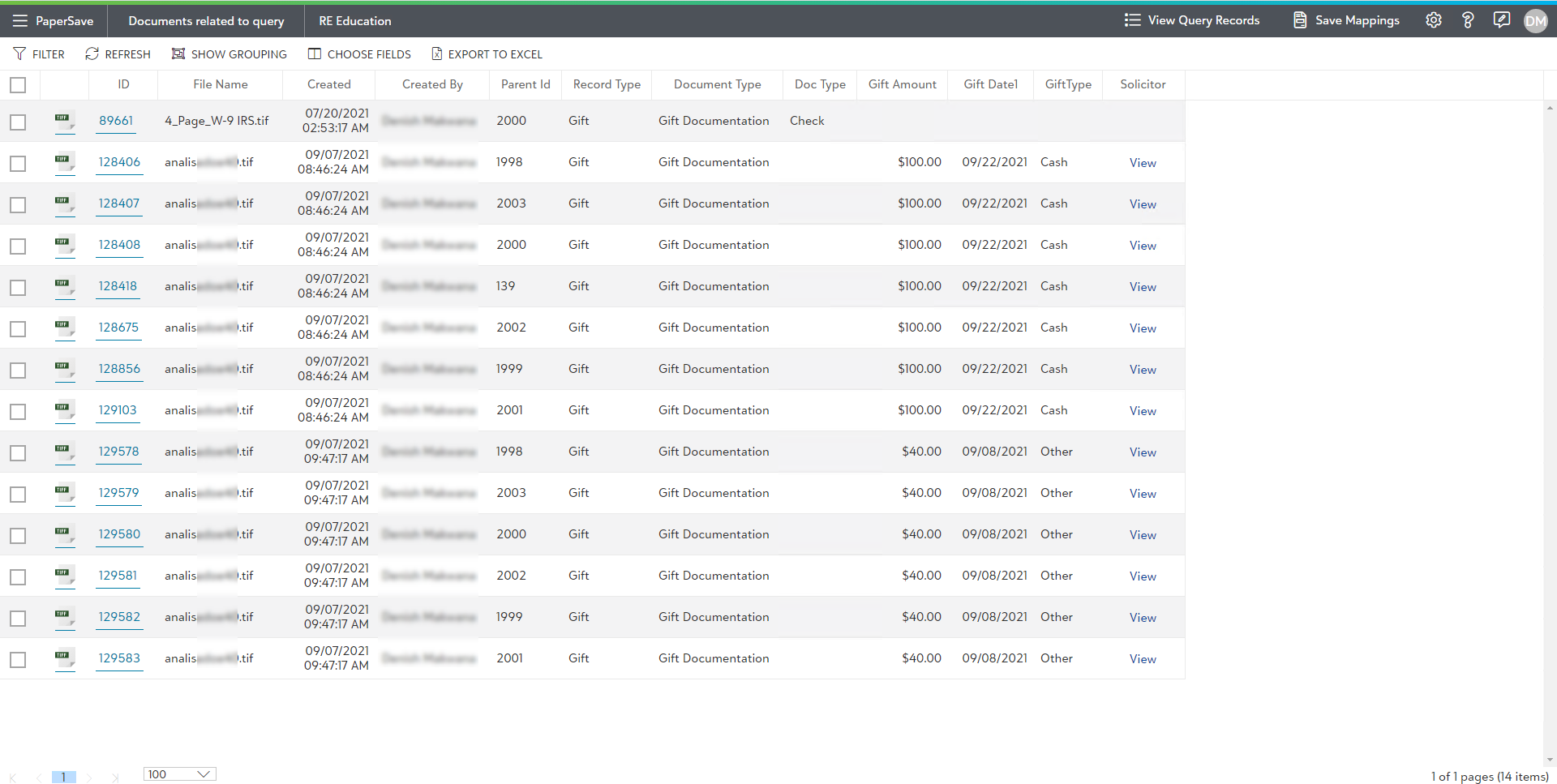The image size is (1557, 784).
Task: Click TIFF file icon for document 129583
Action: 64,658
